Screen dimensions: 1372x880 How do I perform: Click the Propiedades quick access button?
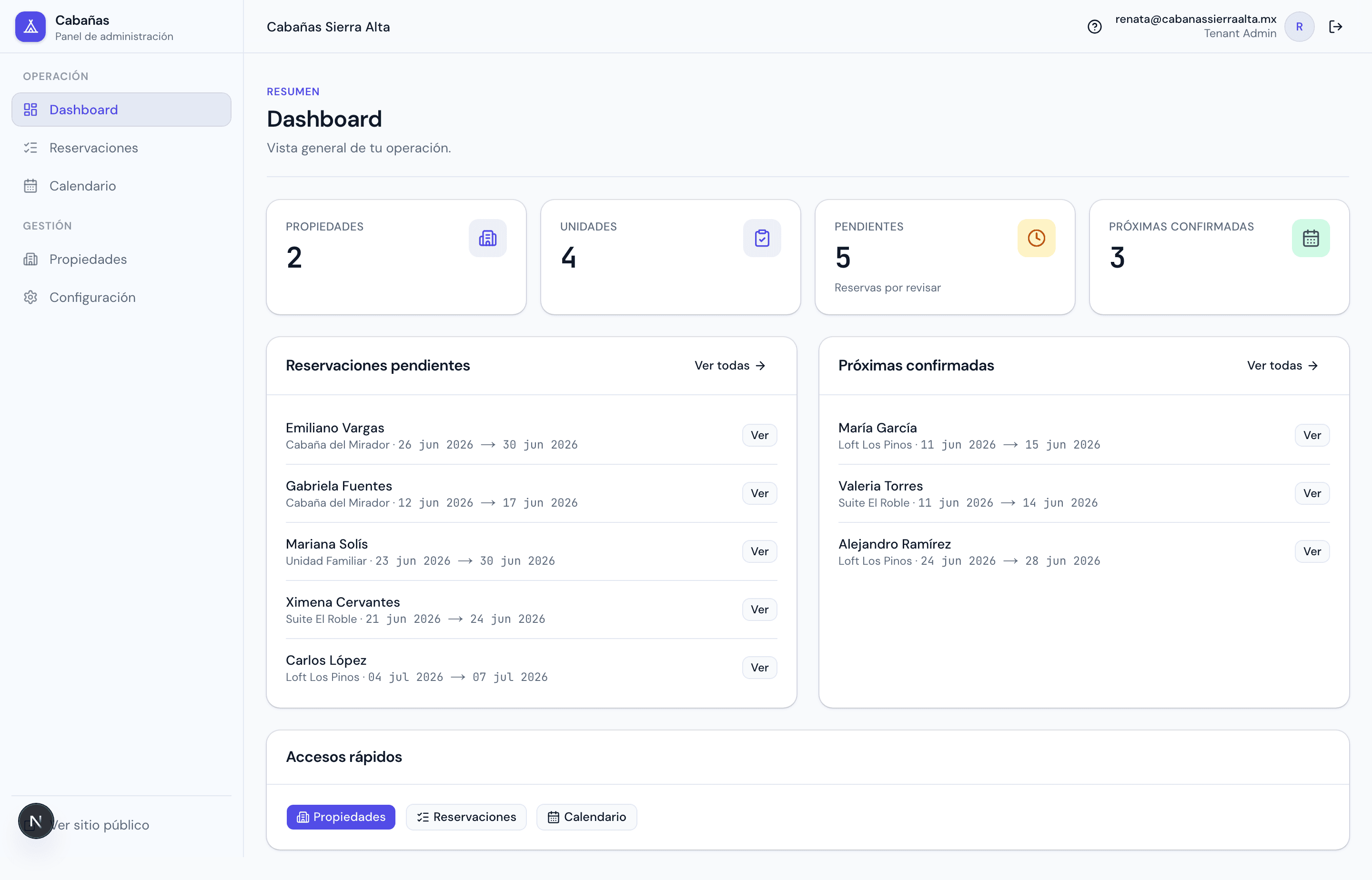[x=341, y=817]
